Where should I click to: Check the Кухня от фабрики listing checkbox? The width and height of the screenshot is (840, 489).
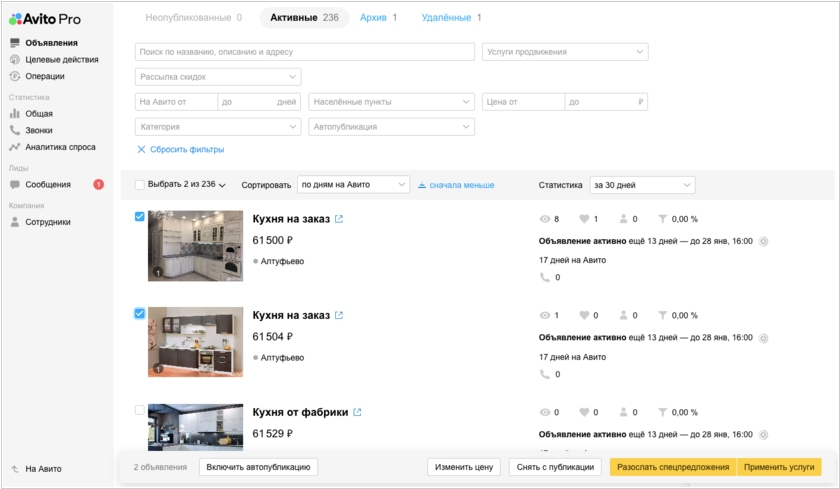(139, 410)
